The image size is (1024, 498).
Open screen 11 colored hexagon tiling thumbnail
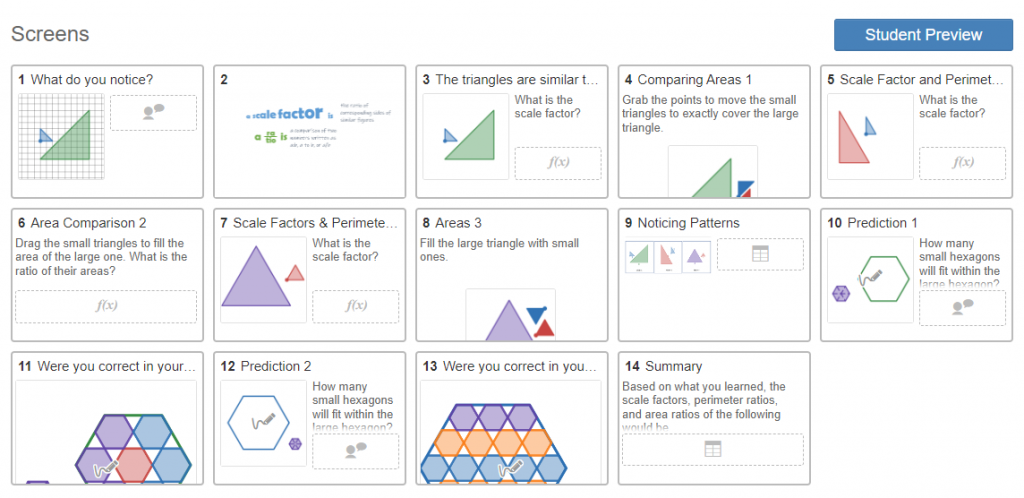click(x=106, y=432)
